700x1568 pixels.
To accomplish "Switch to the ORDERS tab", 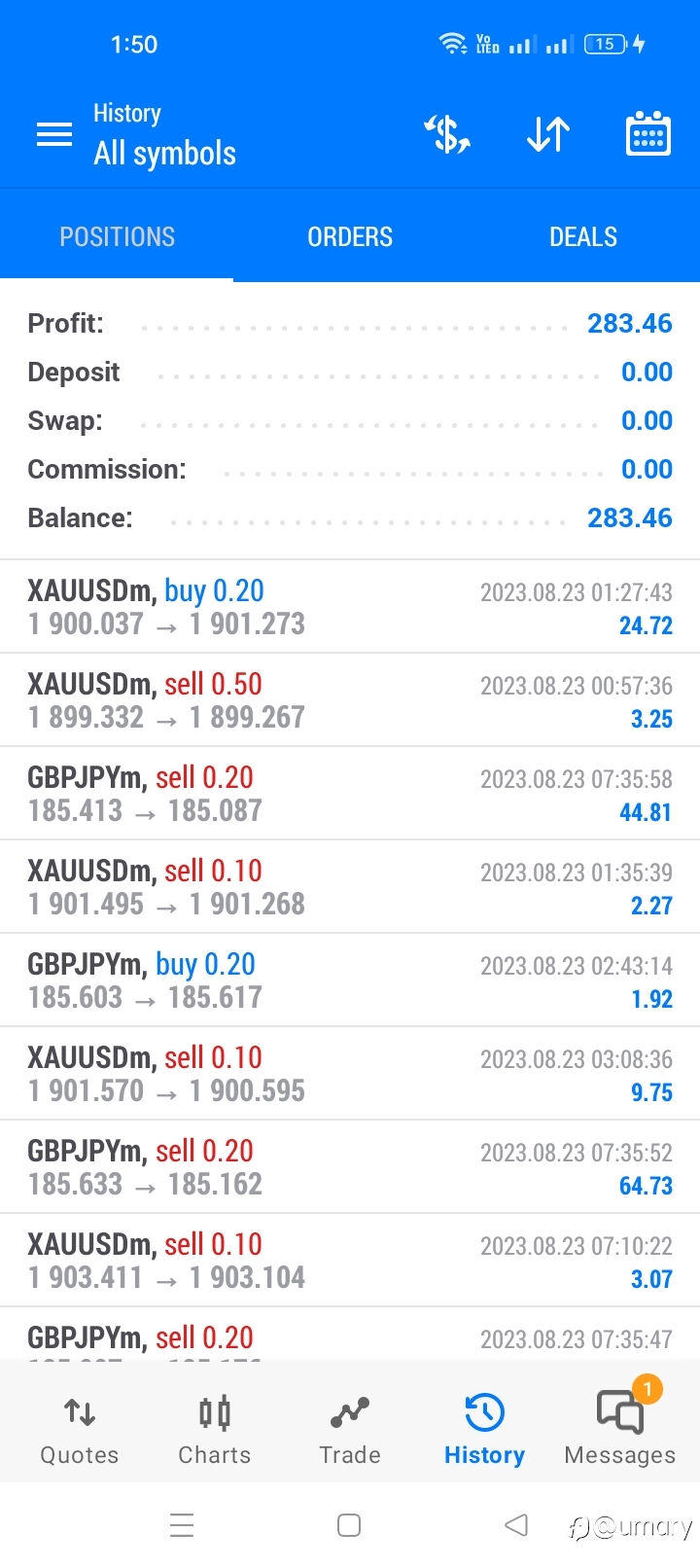I will (x=350, y=236).
